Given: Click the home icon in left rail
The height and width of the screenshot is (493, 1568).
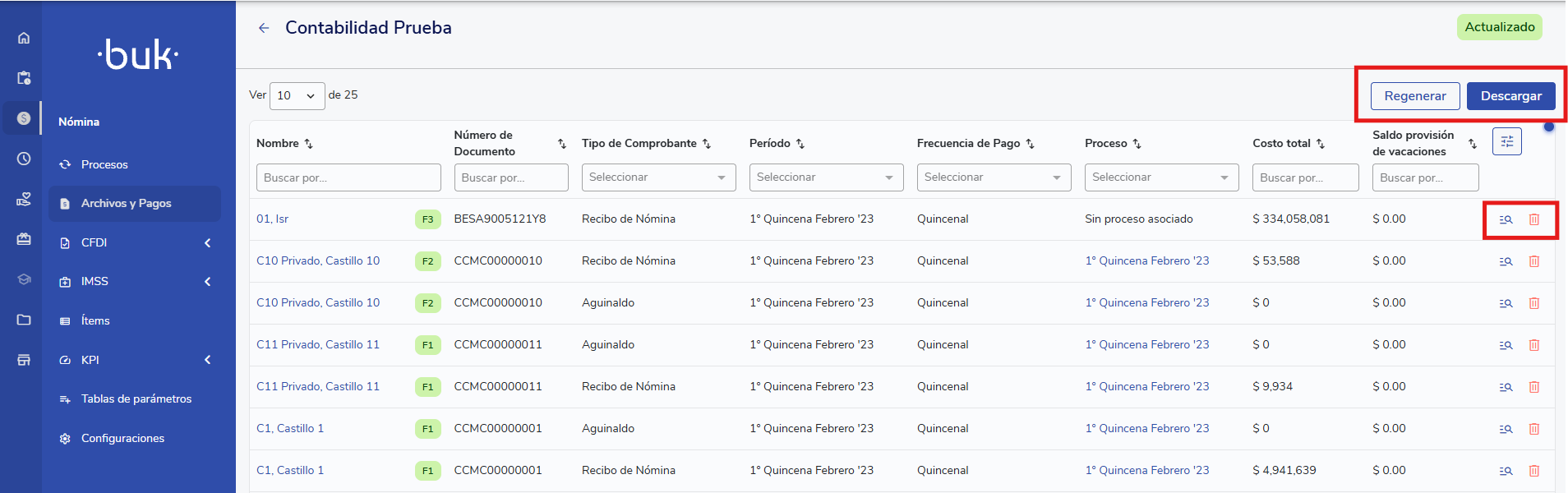Looking at the screenshot, I should [24, 38].
